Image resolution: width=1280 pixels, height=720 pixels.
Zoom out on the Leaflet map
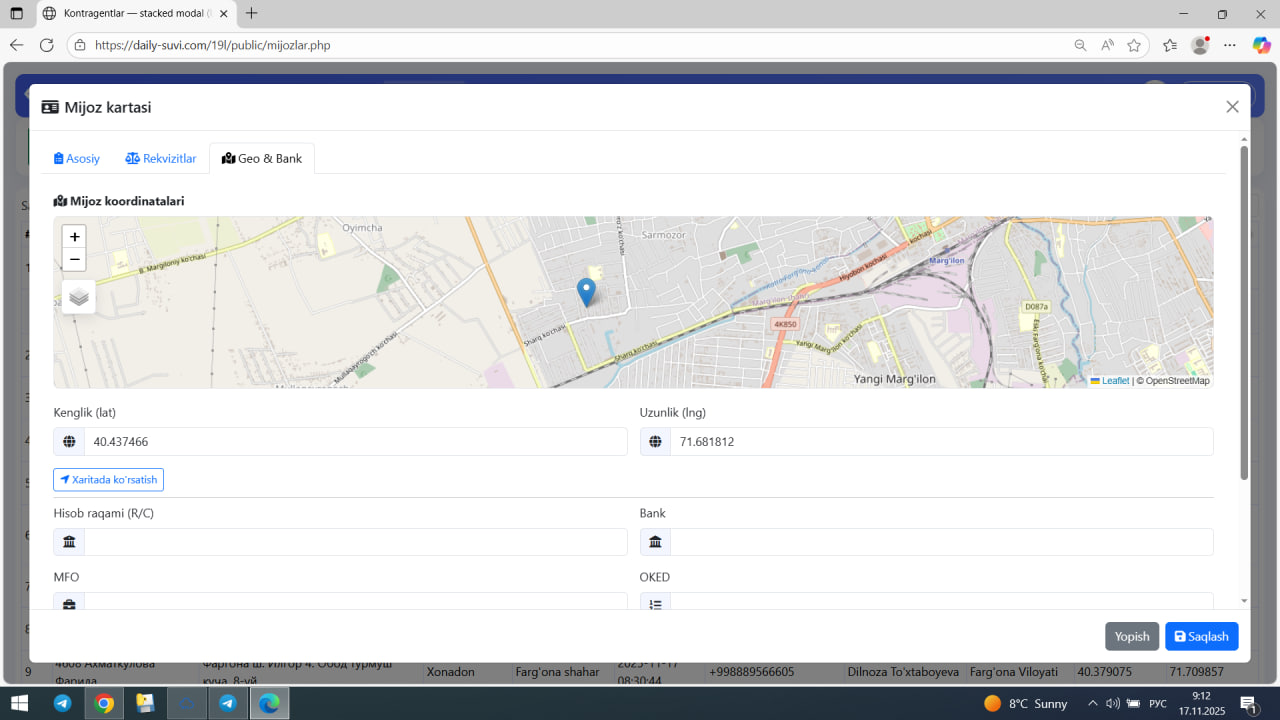[74, 260]
